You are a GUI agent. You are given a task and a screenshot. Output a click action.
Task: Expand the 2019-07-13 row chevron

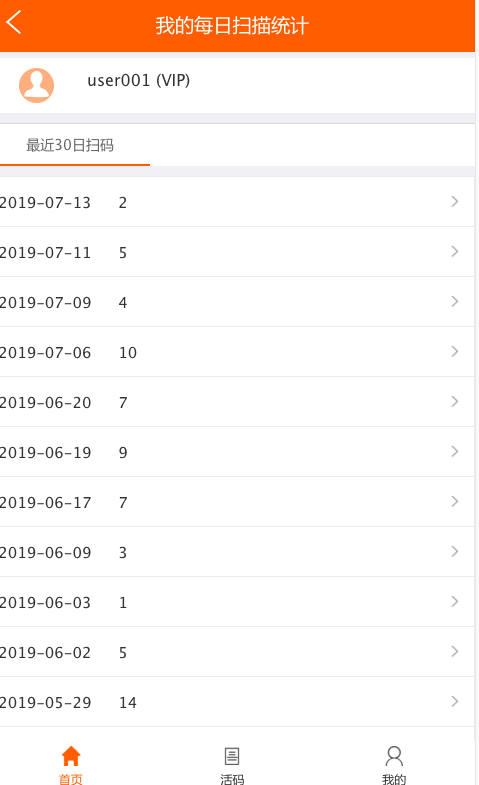(x=454, y=201)
